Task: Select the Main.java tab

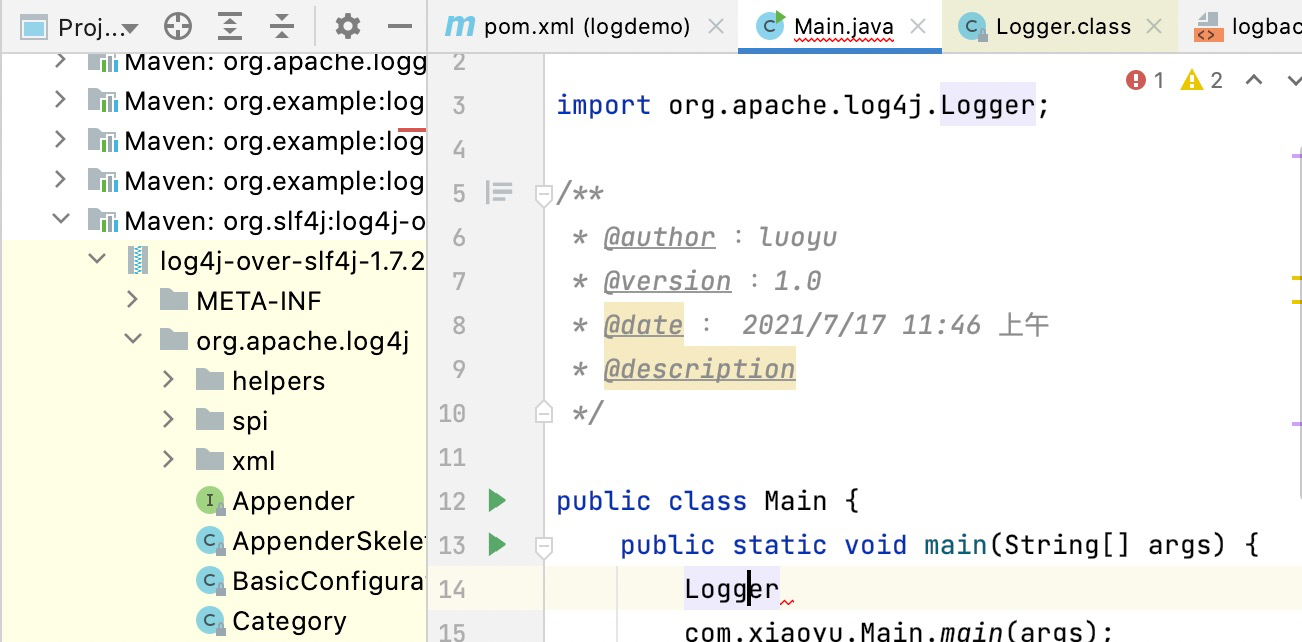Action: pos(844,27)
